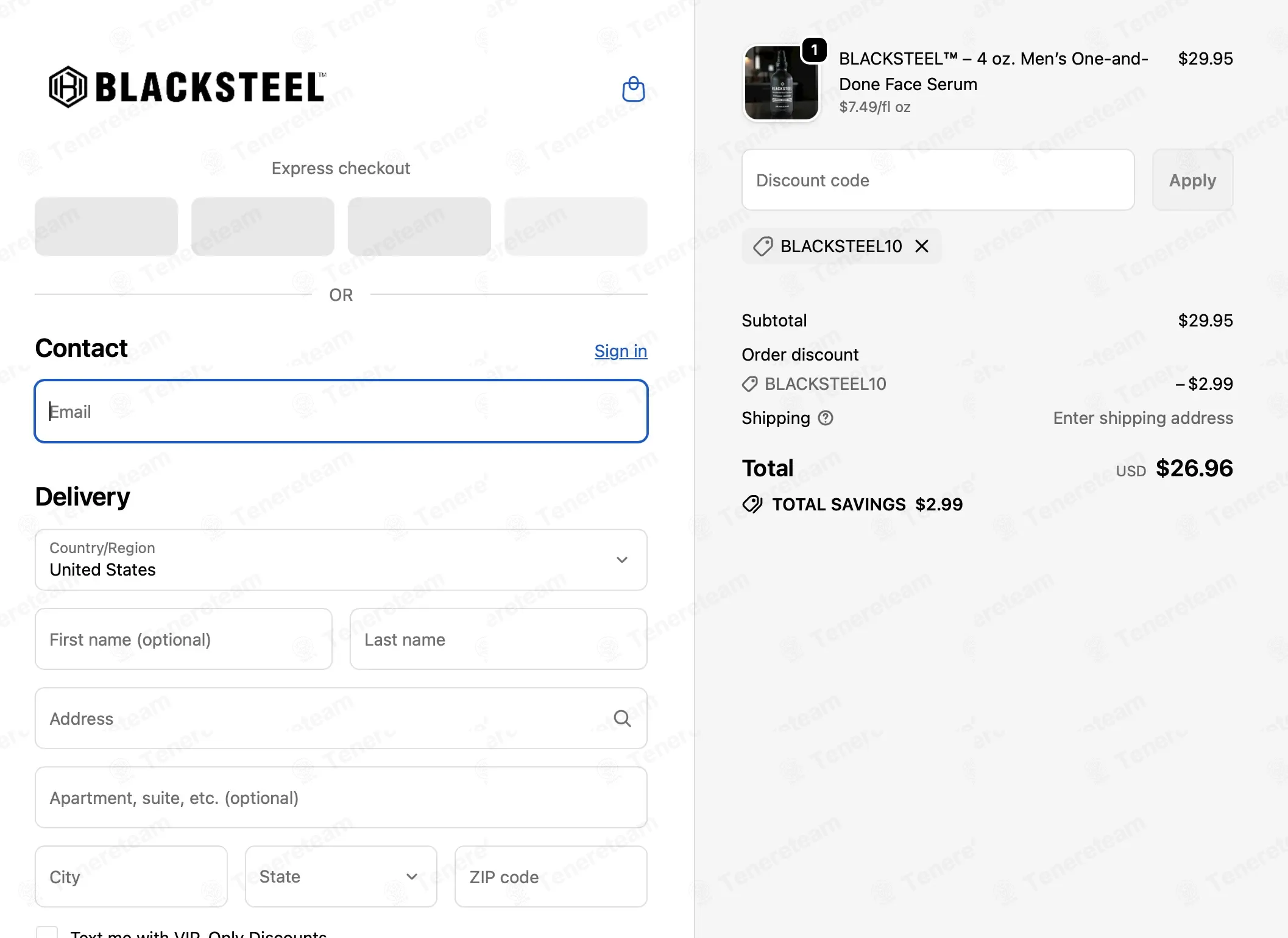Image resolution: width=1288 pixels, height=938 pixels.
Task: Click the City field
Action: (131, 876)
